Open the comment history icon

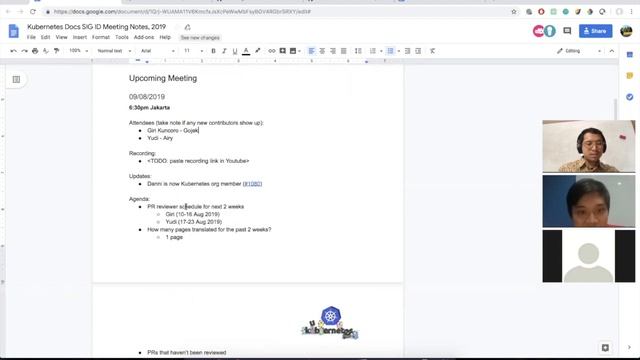point(567,31)
